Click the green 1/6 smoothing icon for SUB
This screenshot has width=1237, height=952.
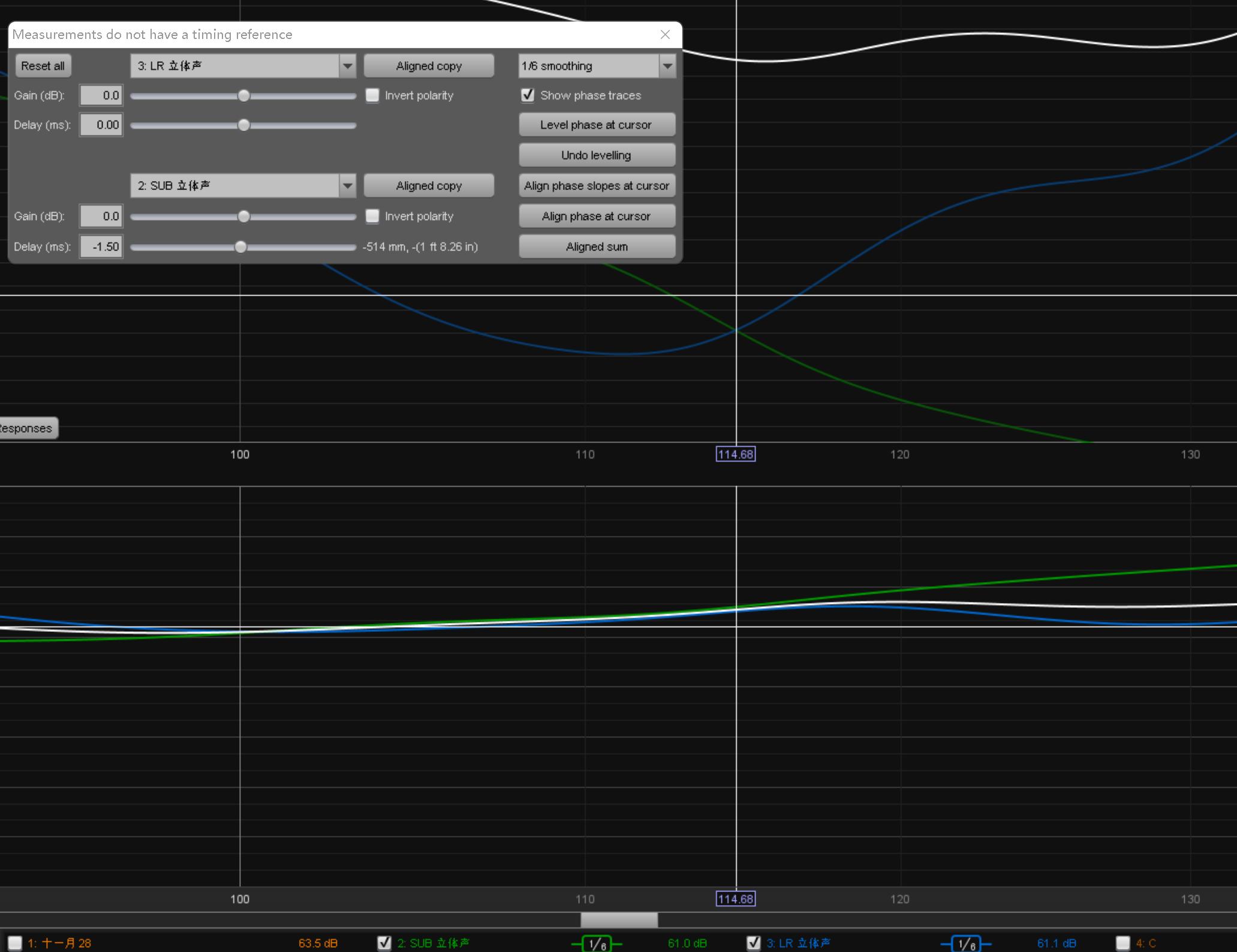[597, 944]
